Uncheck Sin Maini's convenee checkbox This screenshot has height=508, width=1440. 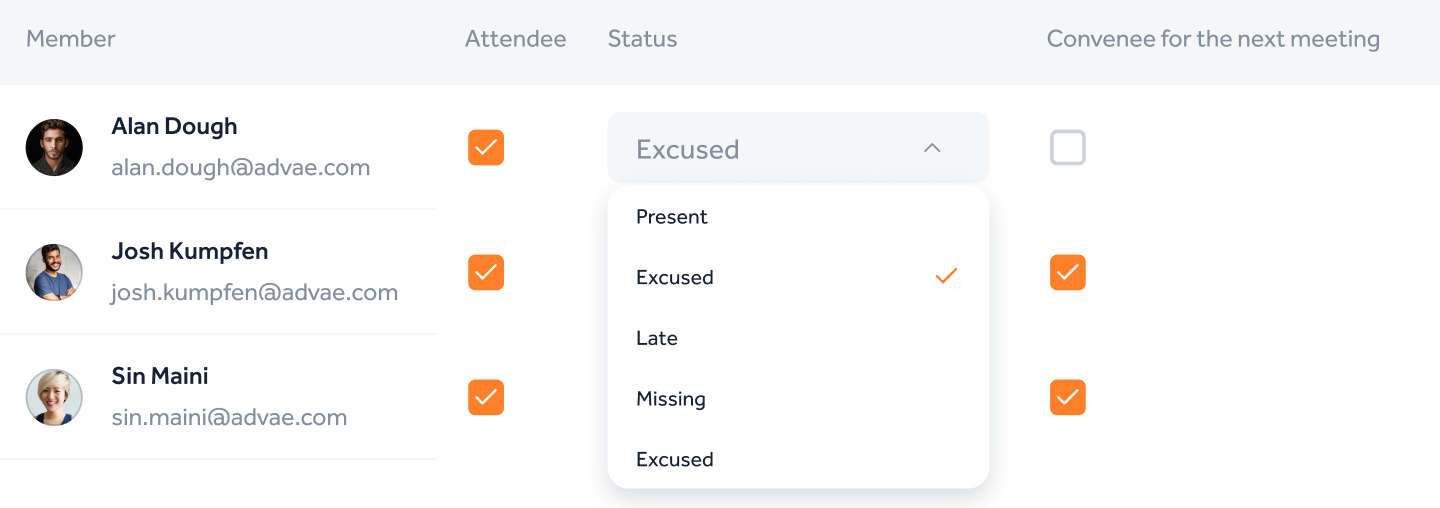1067,397
